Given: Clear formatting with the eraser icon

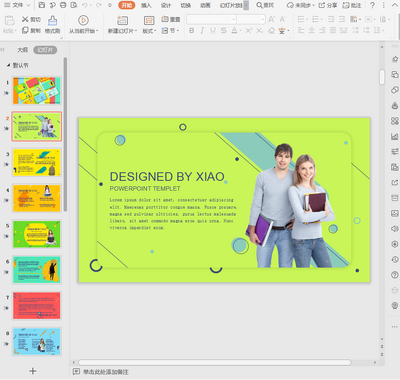Looking at the screenshot, I should [x=272, y=31].
